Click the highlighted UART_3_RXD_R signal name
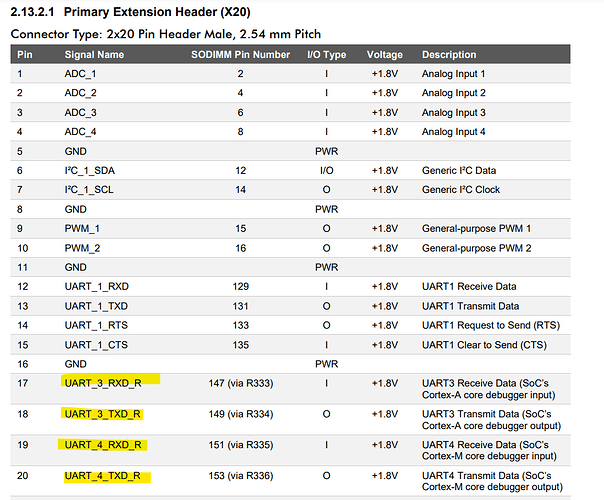The width and height of the screenshot is (604, 500). coord(104,384)
